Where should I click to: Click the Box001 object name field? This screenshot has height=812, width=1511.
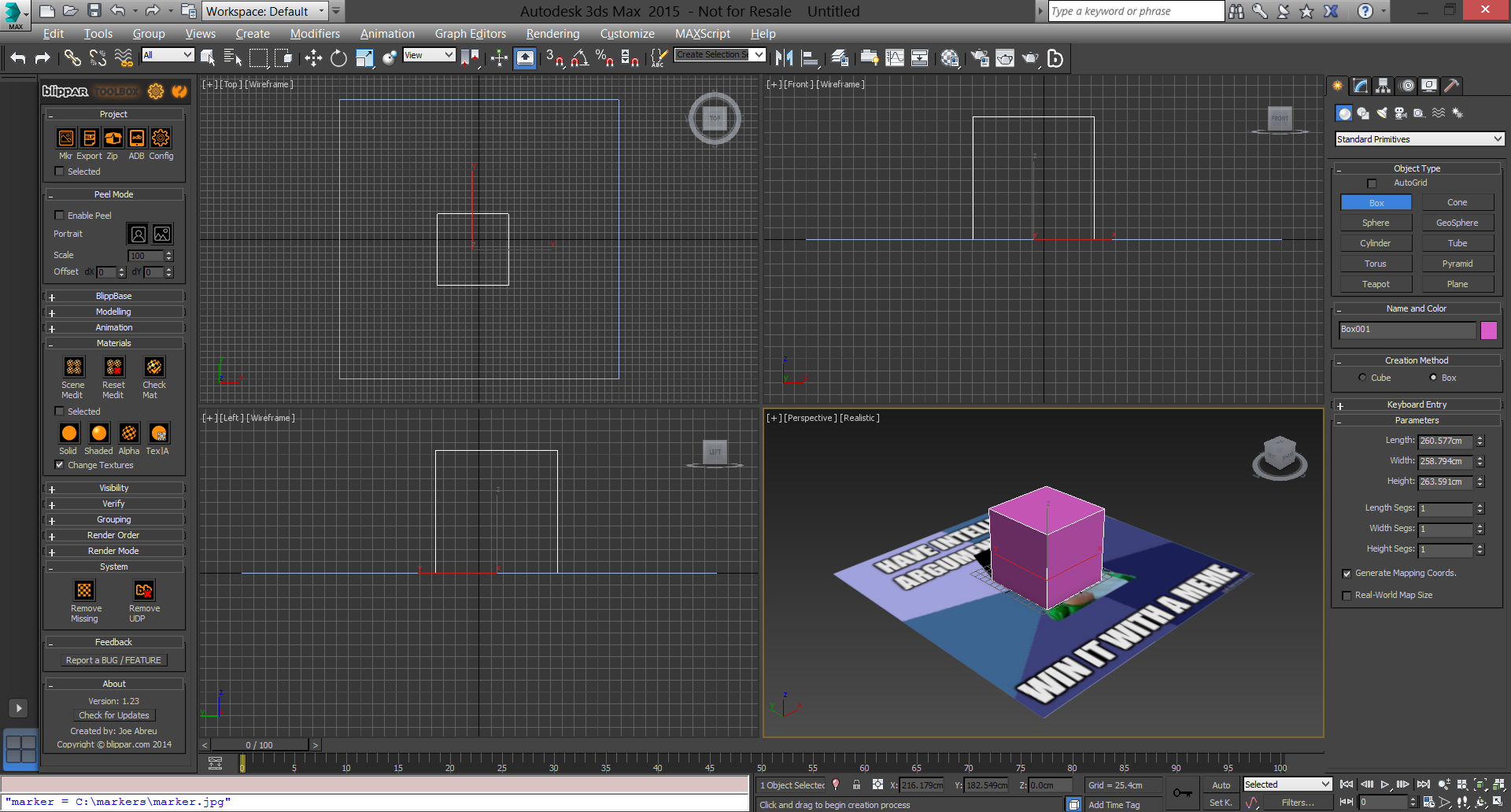[1407, 330]
